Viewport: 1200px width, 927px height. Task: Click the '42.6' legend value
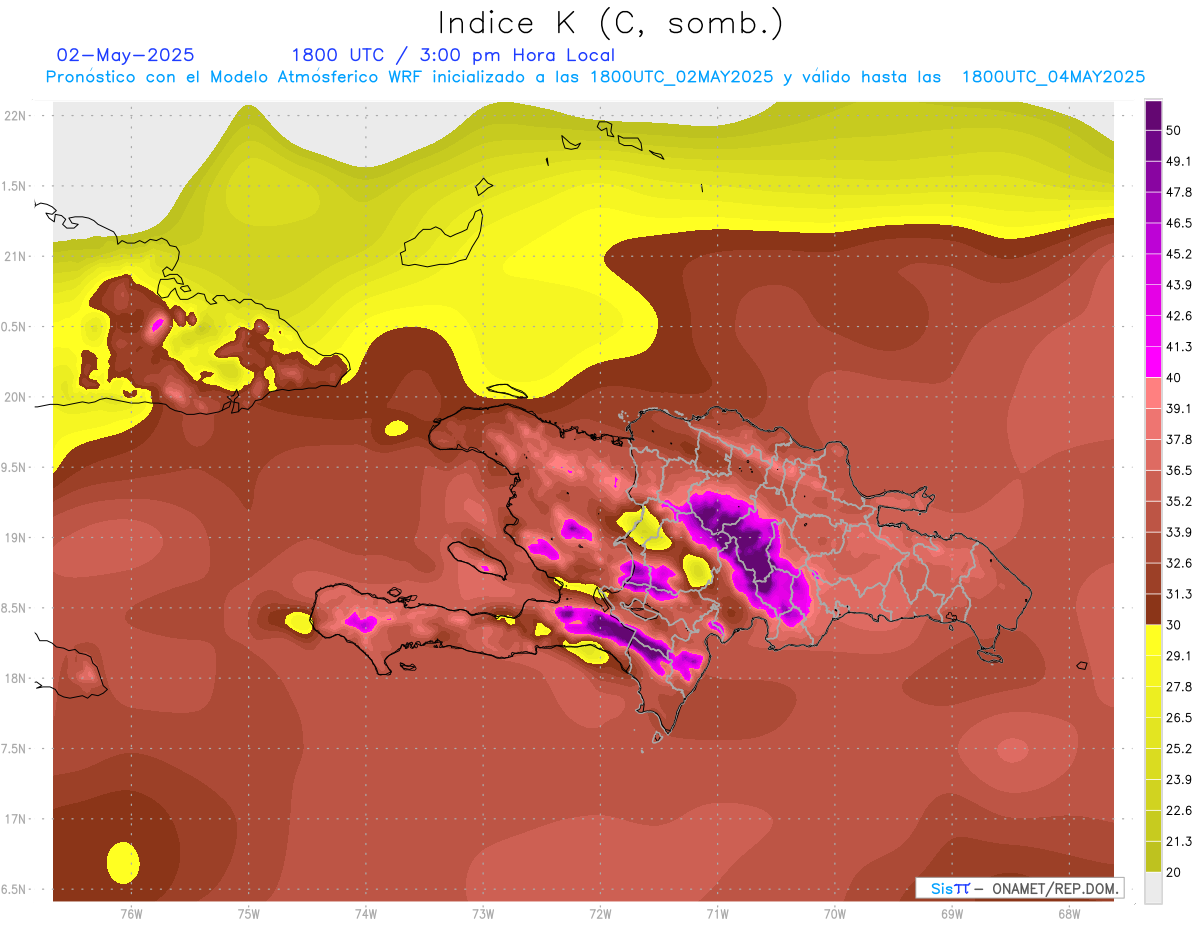pos(1179,316)
